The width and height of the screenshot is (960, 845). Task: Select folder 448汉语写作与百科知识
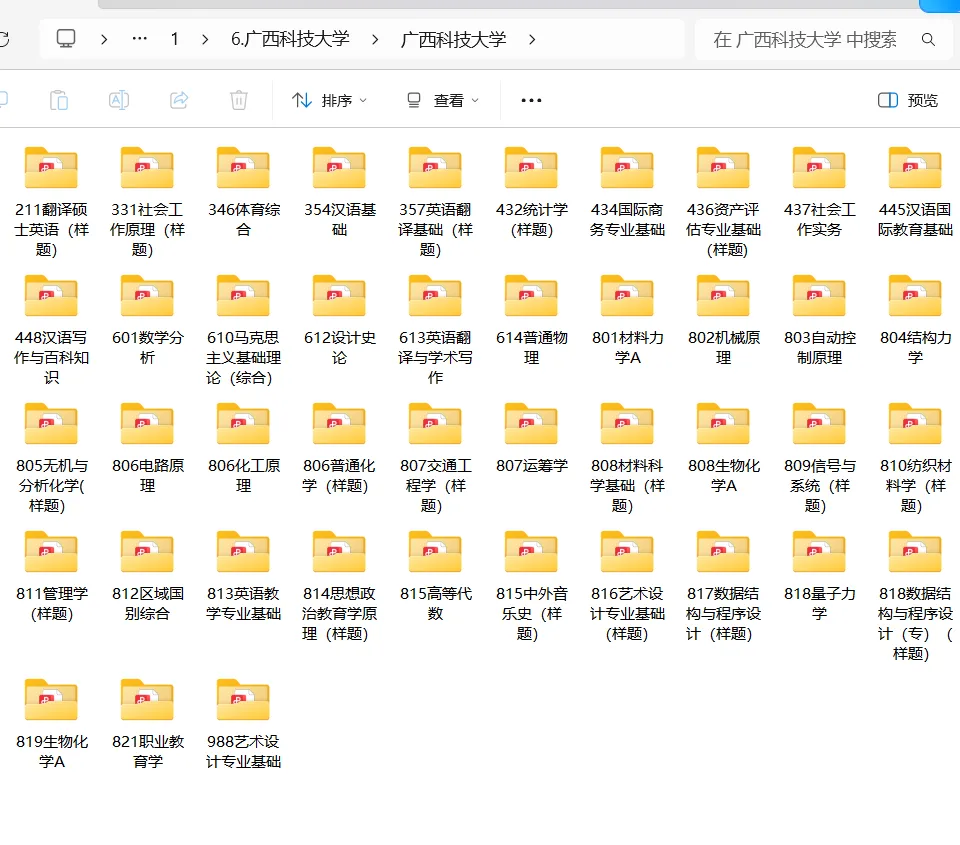click(51, 329)
